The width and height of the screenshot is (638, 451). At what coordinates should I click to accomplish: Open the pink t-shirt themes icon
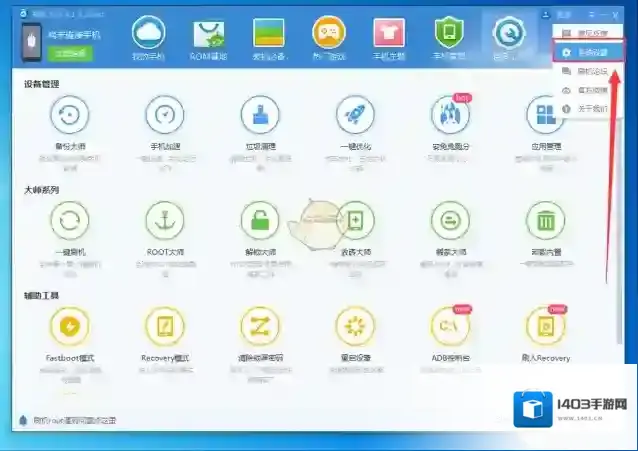pos(389,33)
